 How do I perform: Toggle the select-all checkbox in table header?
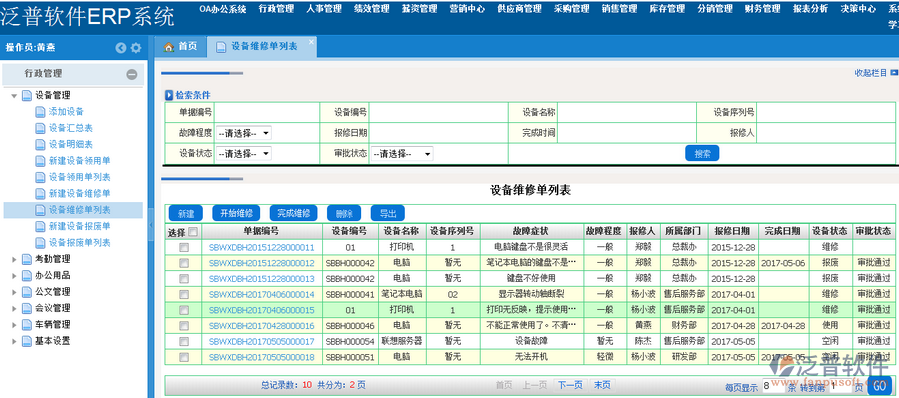click(193, 232)
